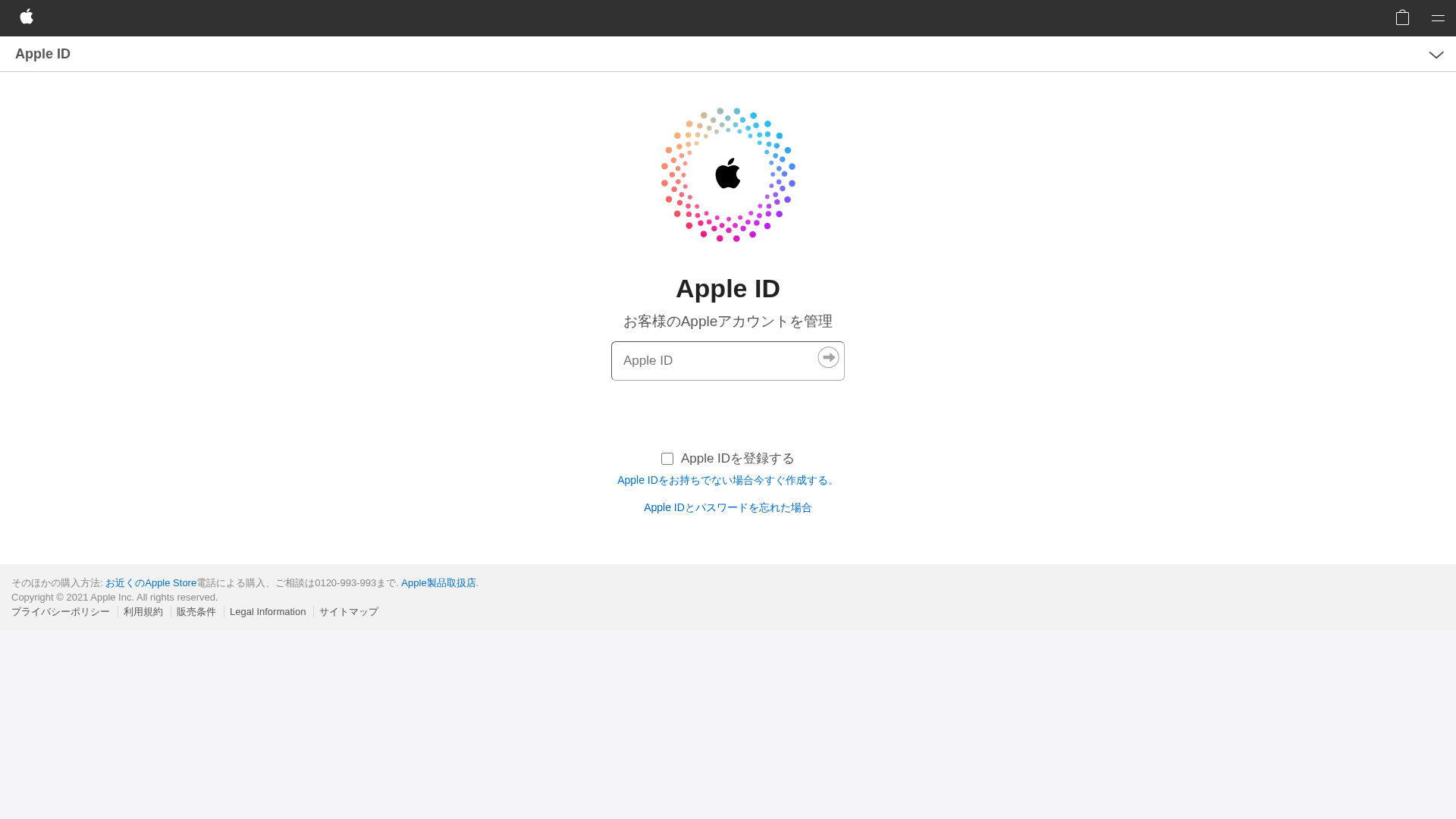Click the お客様のAppleアカウントを管理 subtitle
The height and width of the screenshot is (819, 1456).
(x=728, y=322)
